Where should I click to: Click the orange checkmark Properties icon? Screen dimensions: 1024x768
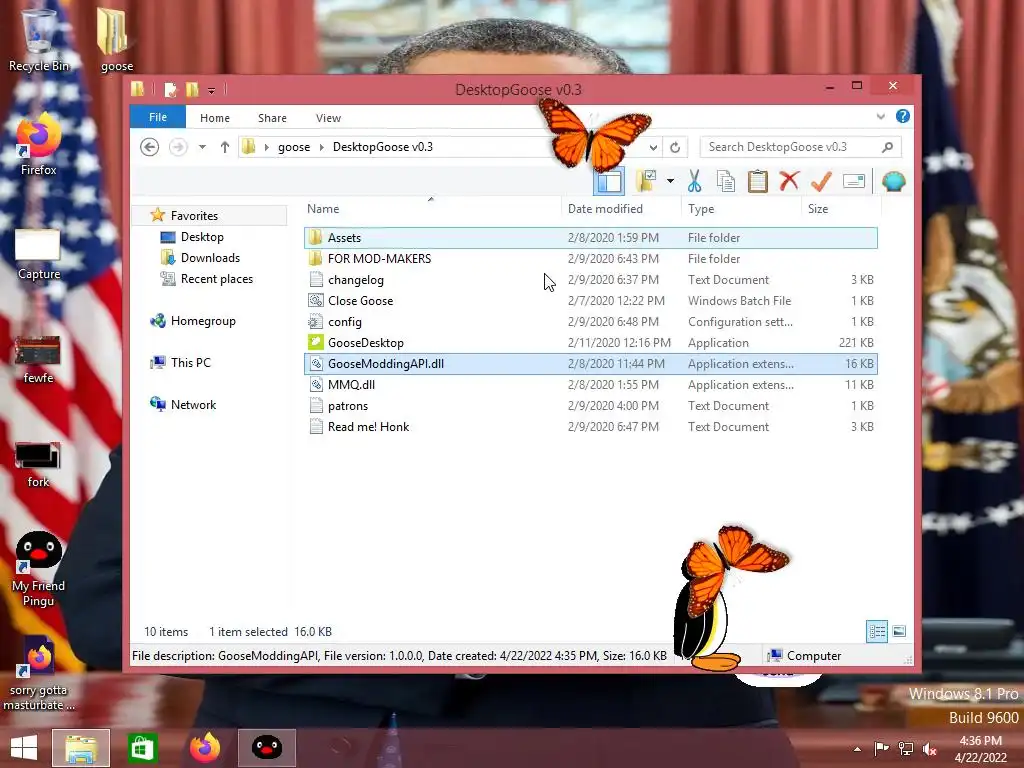pos(821,181)
